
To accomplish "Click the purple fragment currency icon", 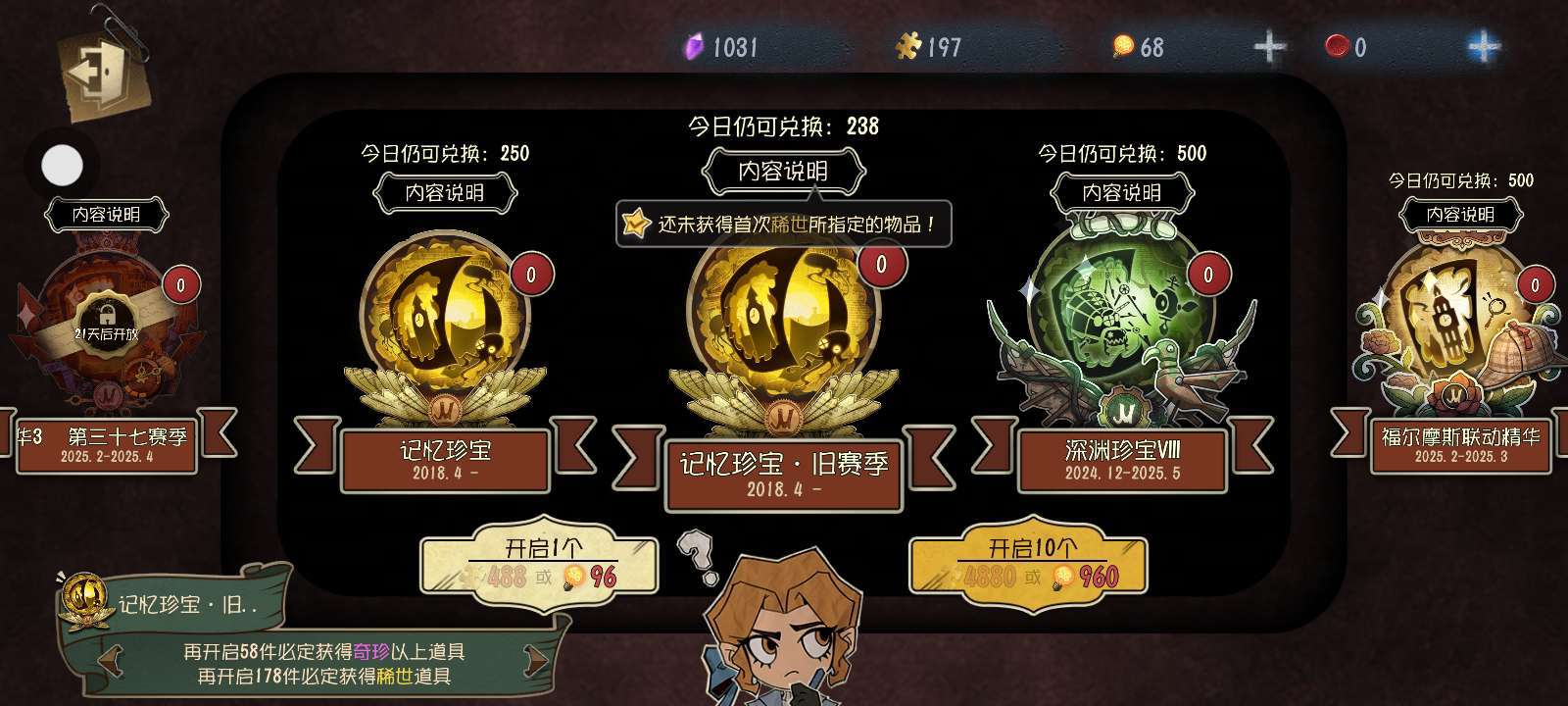I will click(x=693, y=46).
